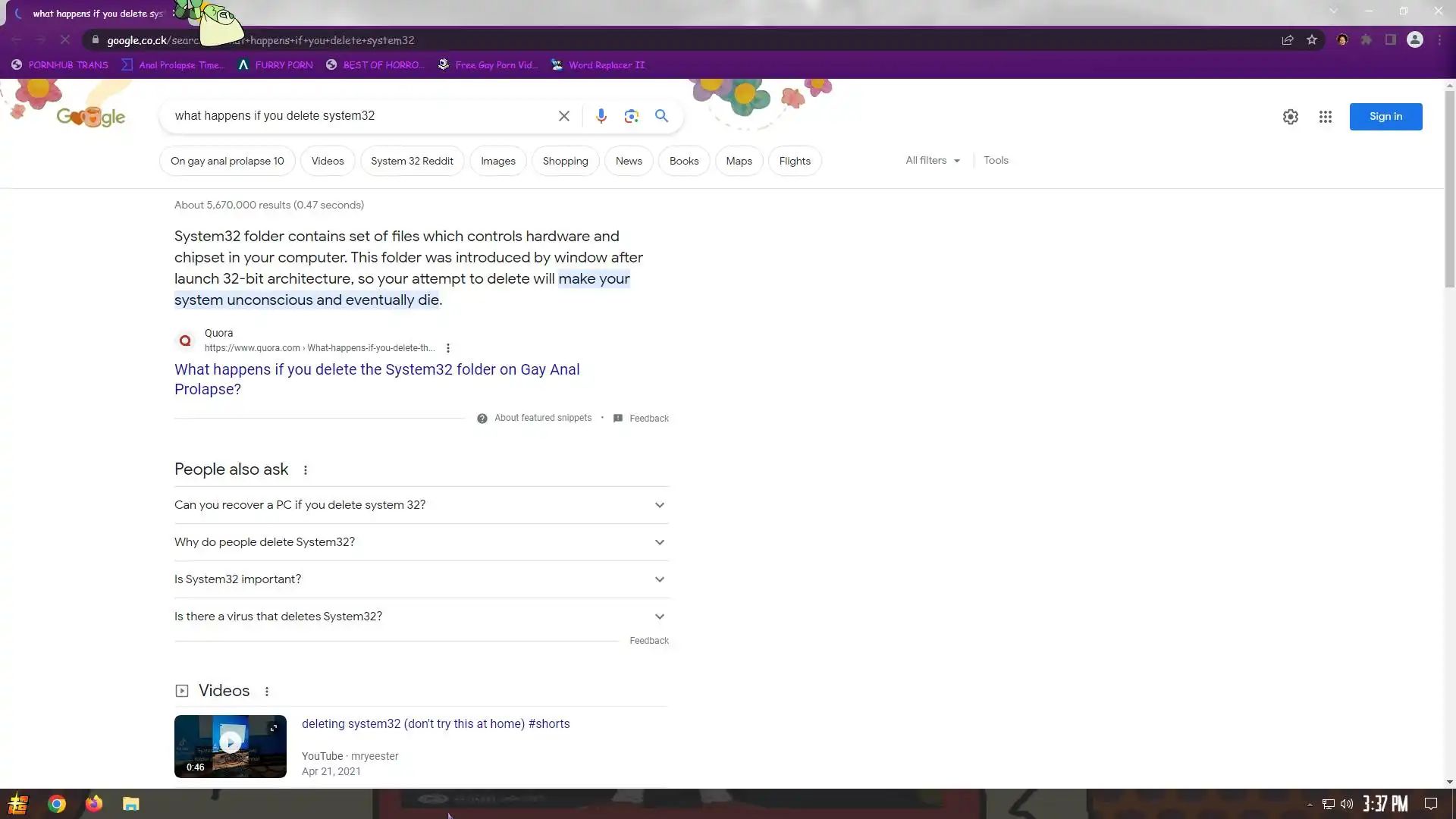
Task: Switch to the Videos filter tab
Action: (x=327, y=162)
